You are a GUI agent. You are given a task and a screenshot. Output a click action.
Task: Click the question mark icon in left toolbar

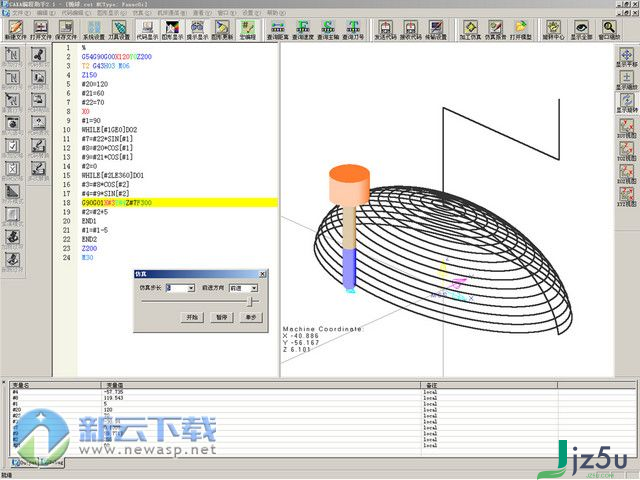point(38,123)
